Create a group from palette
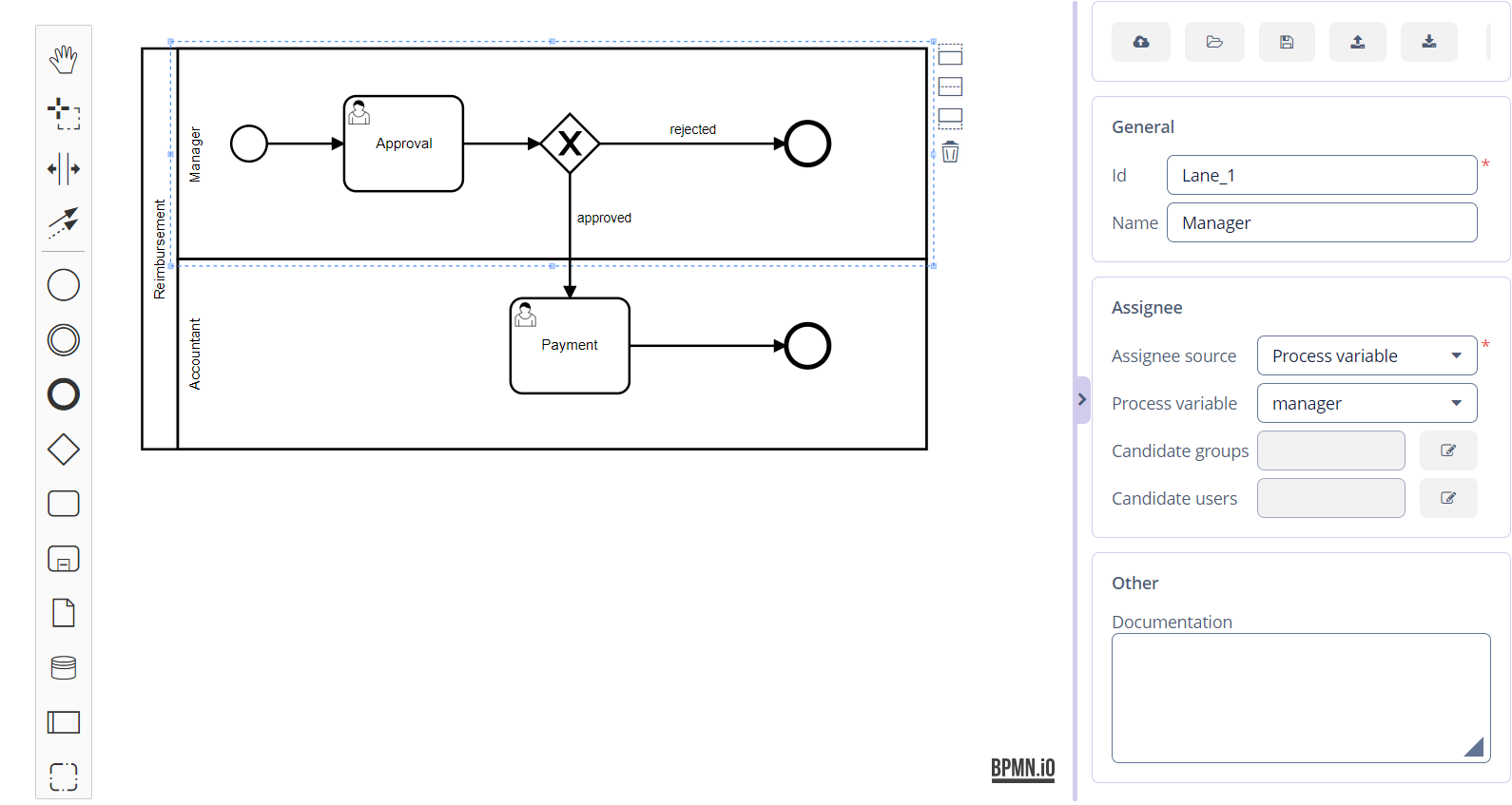This screenshot has width=1512, height=805. [x=64, y=777]
